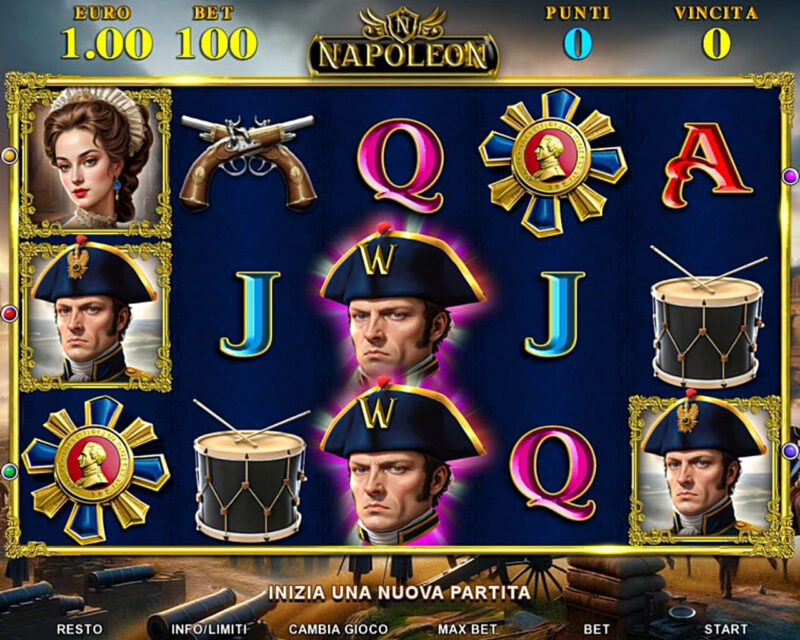Select the medal symbol in top row
The width and height of the screenshot is (800, 640).
tap(553, 162)
